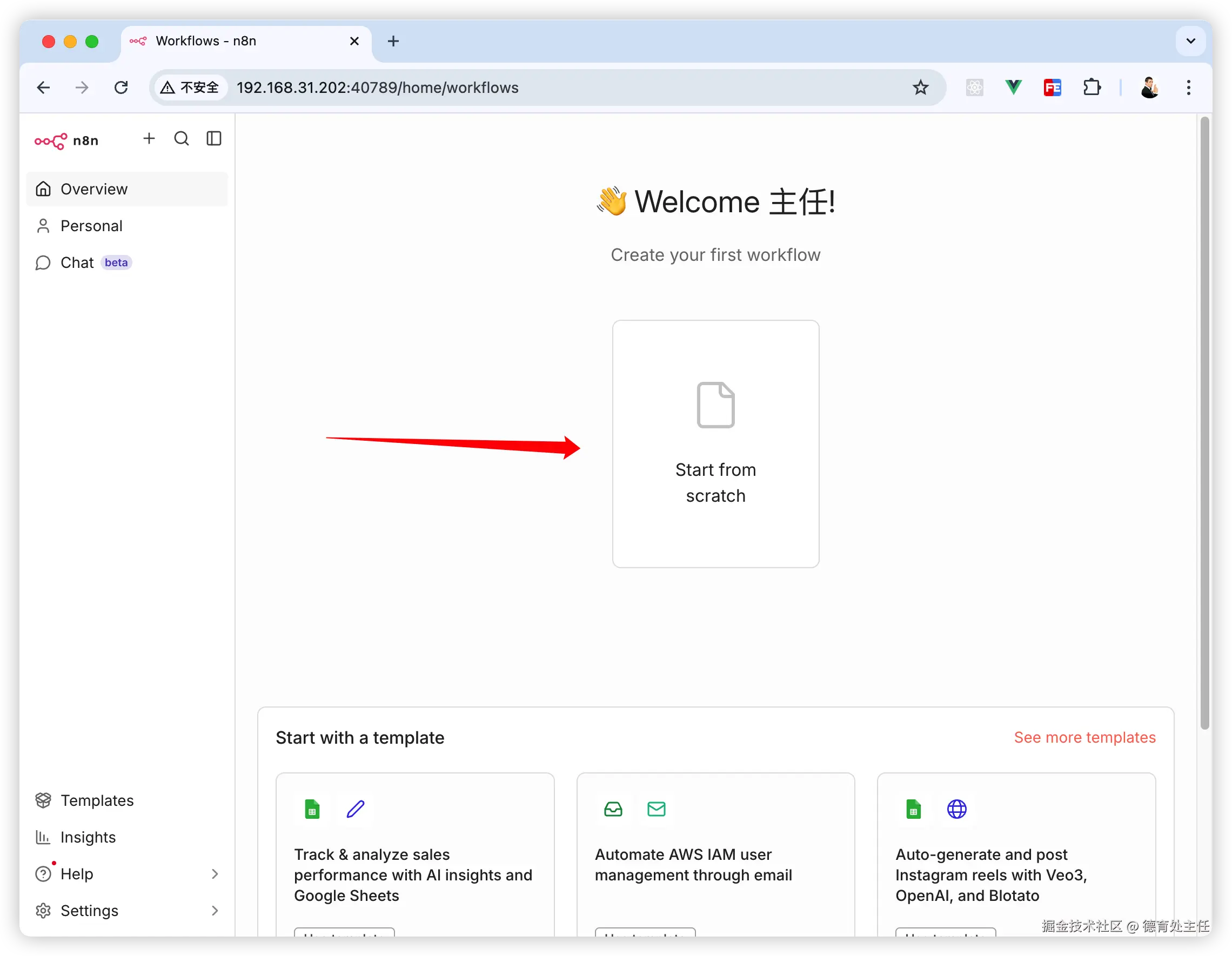Image resolution: width=1232 pixels, height=956 pixels.
Task: Bookmark page with star icon
Action: (921, 87)
